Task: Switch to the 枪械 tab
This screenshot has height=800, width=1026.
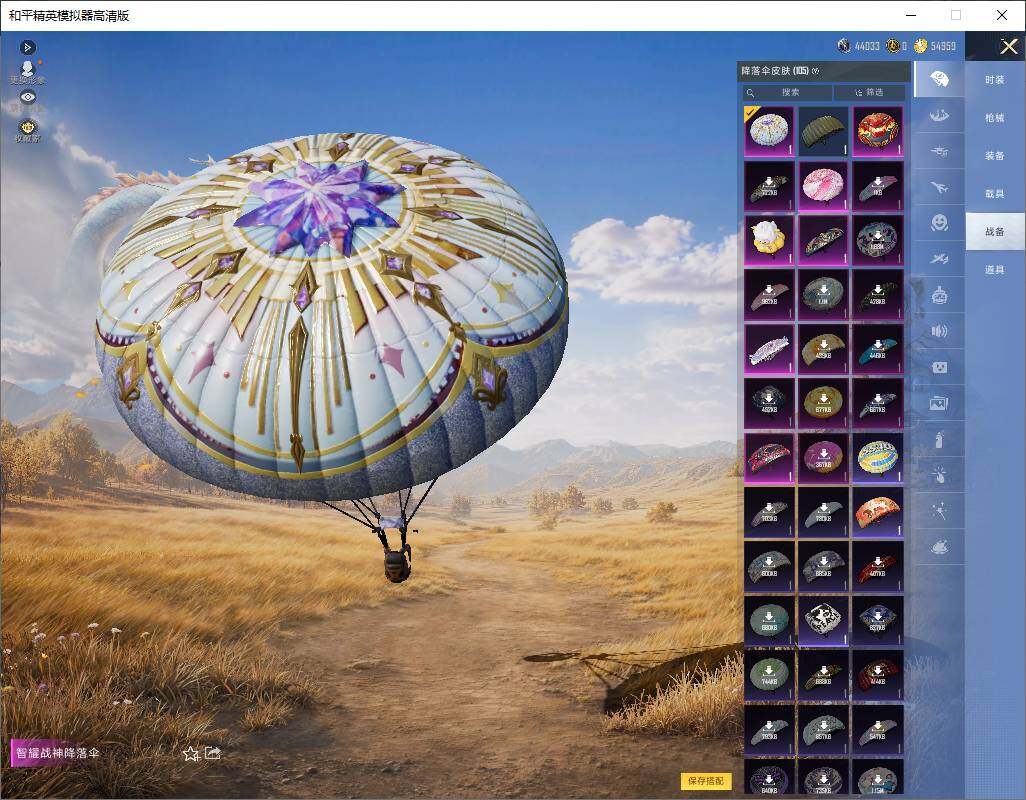Action: pyautogui.click(x=995, y=118)
